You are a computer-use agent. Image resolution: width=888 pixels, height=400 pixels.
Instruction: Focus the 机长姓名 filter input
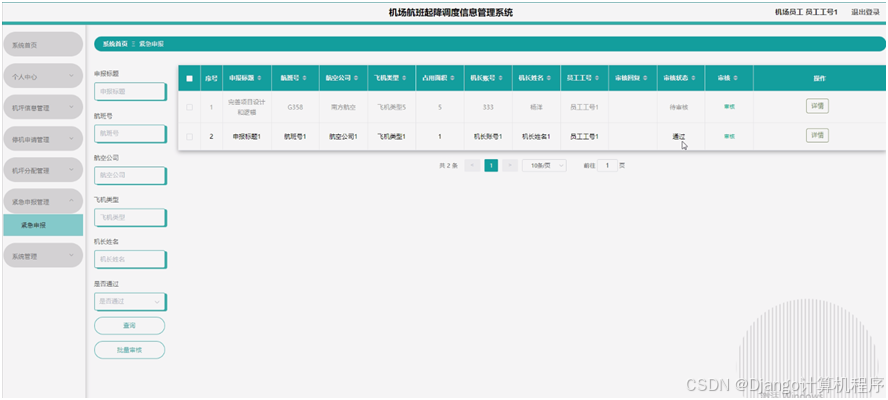coord(130,259)
